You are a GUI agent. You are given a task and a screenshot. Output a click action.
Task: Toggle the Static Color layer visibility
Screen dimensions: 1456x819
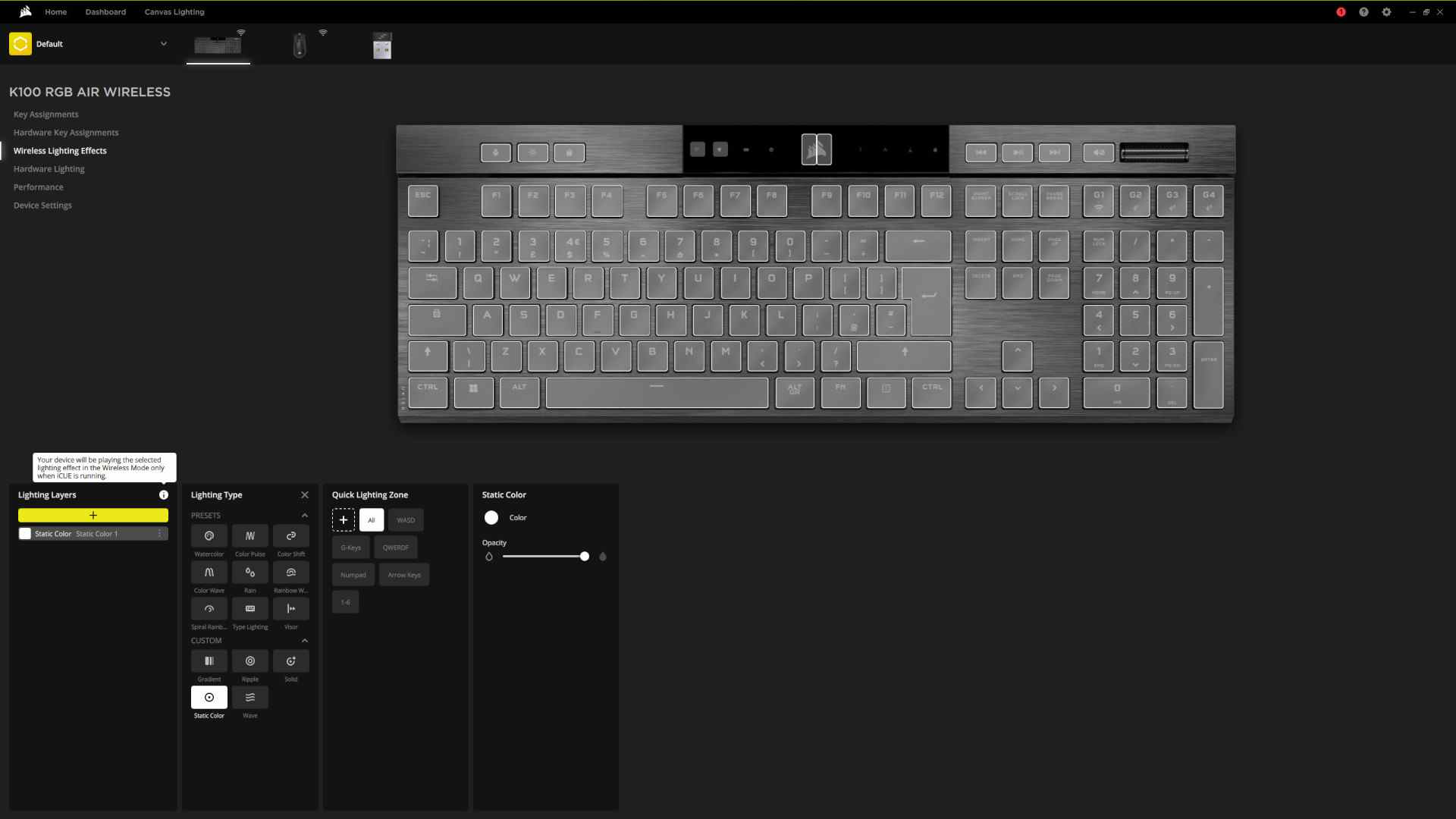pos(25,533)
